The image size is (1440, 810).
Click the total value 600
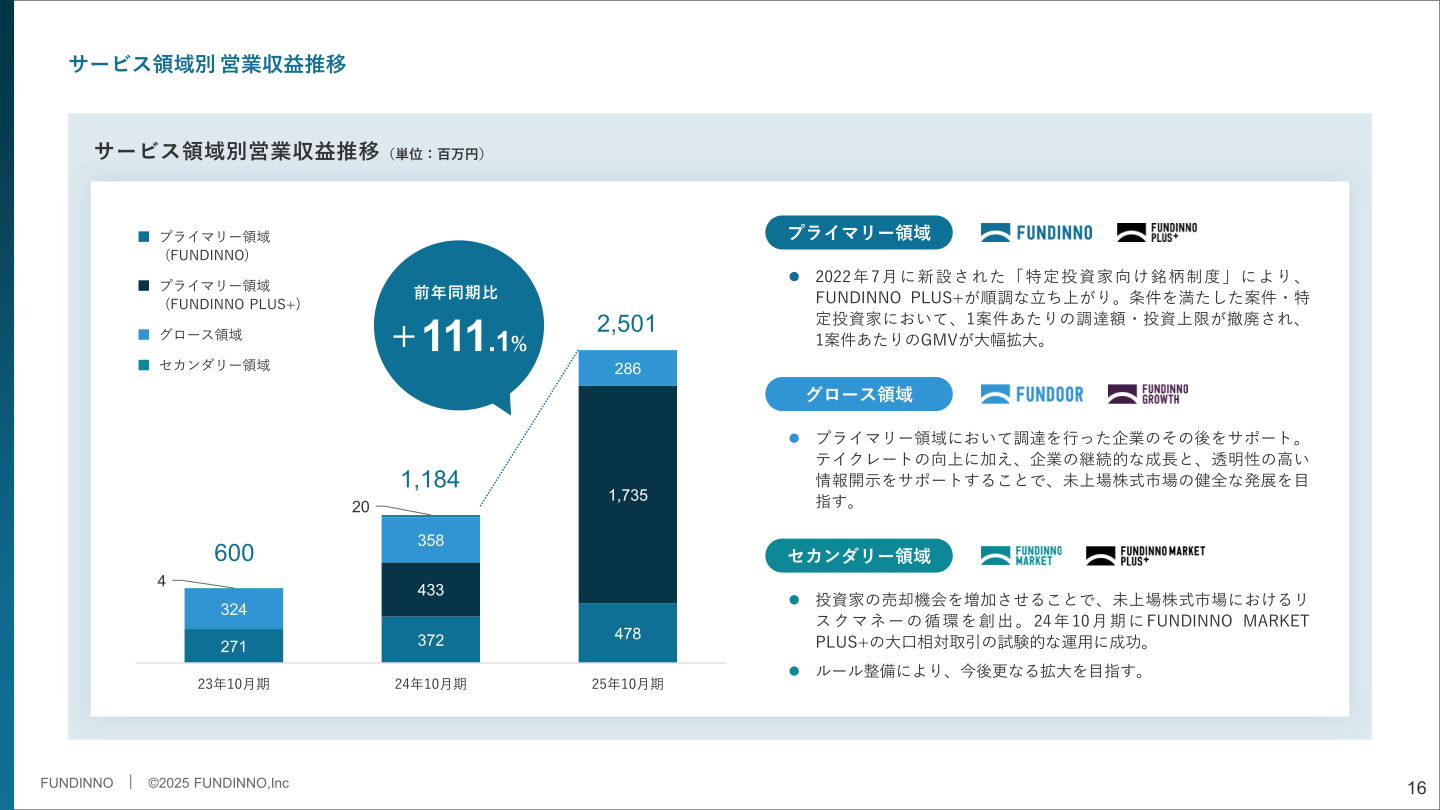pyautogui.click(x=234, y=554)
